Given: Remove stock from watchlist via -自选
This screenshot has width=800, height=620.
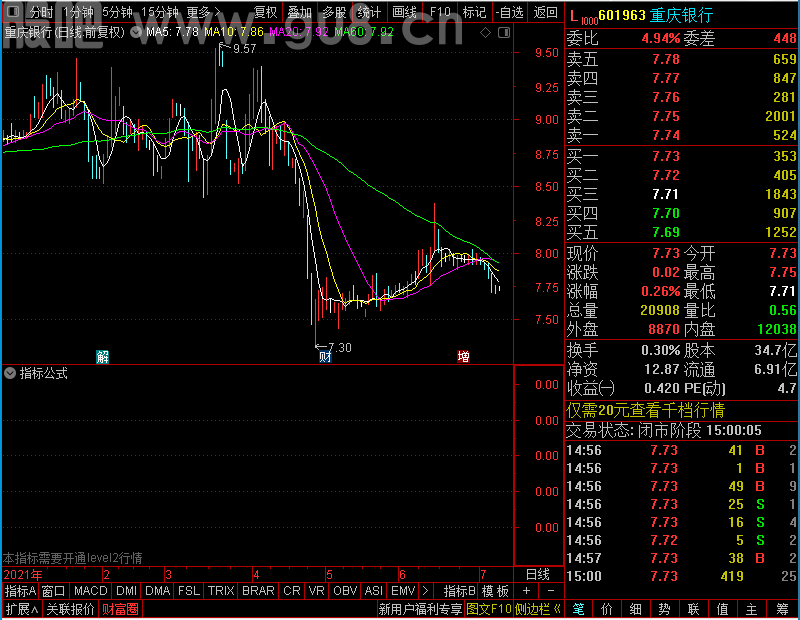Looking at the screenshot, I should [510, 12].
